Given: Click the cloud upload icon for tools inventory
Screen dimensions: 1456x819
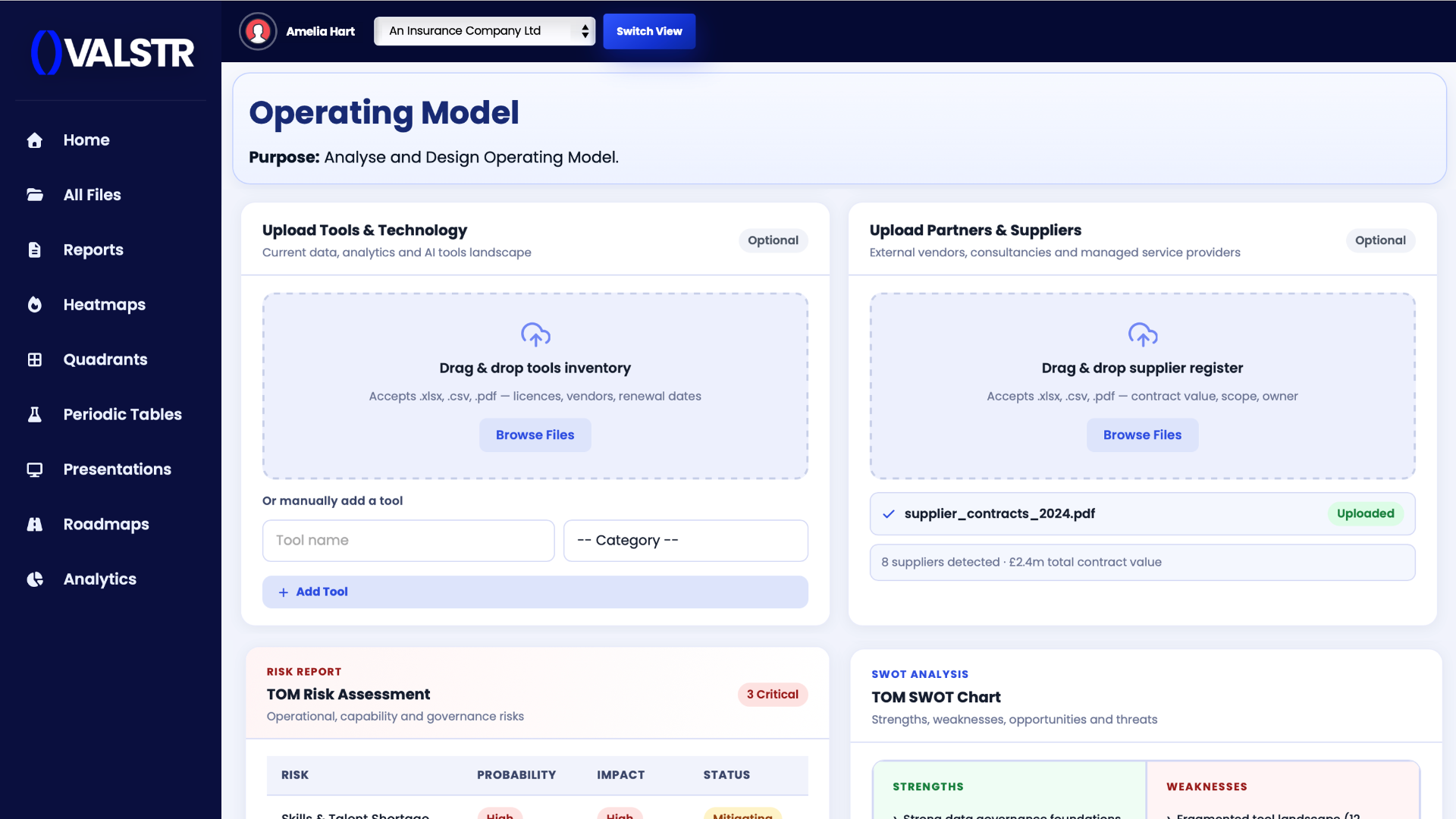Looking at the screenshot, I should 535,334.
